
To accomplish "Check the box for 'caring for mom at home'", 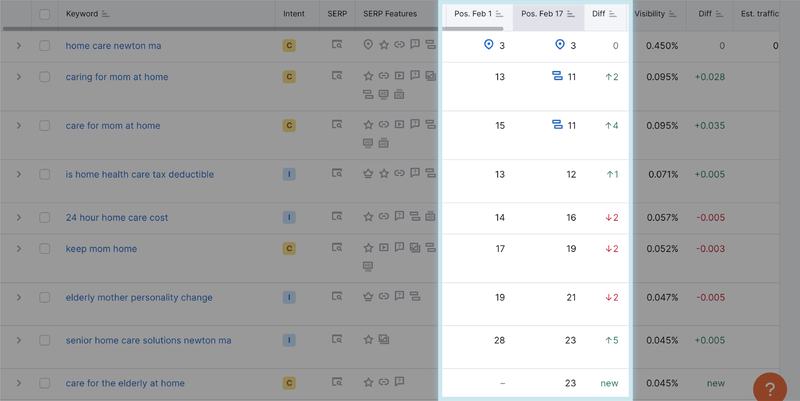I will click(x=45, y=77).
